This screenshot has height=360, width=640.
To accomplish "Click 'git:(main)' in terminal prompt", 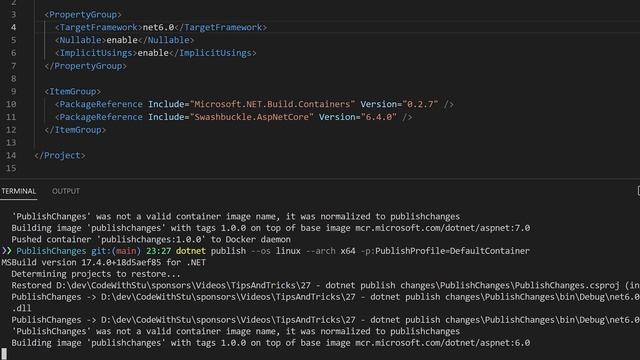I will 116,251.
